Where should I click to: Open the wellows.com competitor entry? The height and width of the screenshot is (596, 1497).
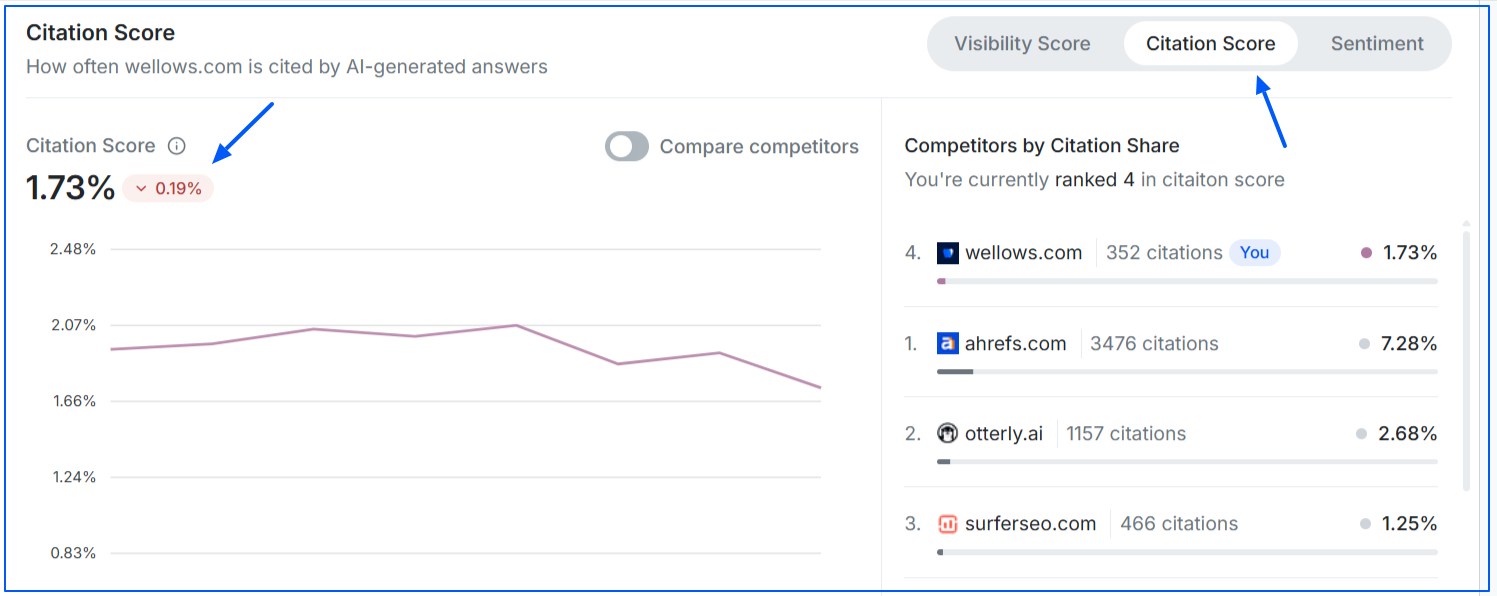[x=1023, y=253]
